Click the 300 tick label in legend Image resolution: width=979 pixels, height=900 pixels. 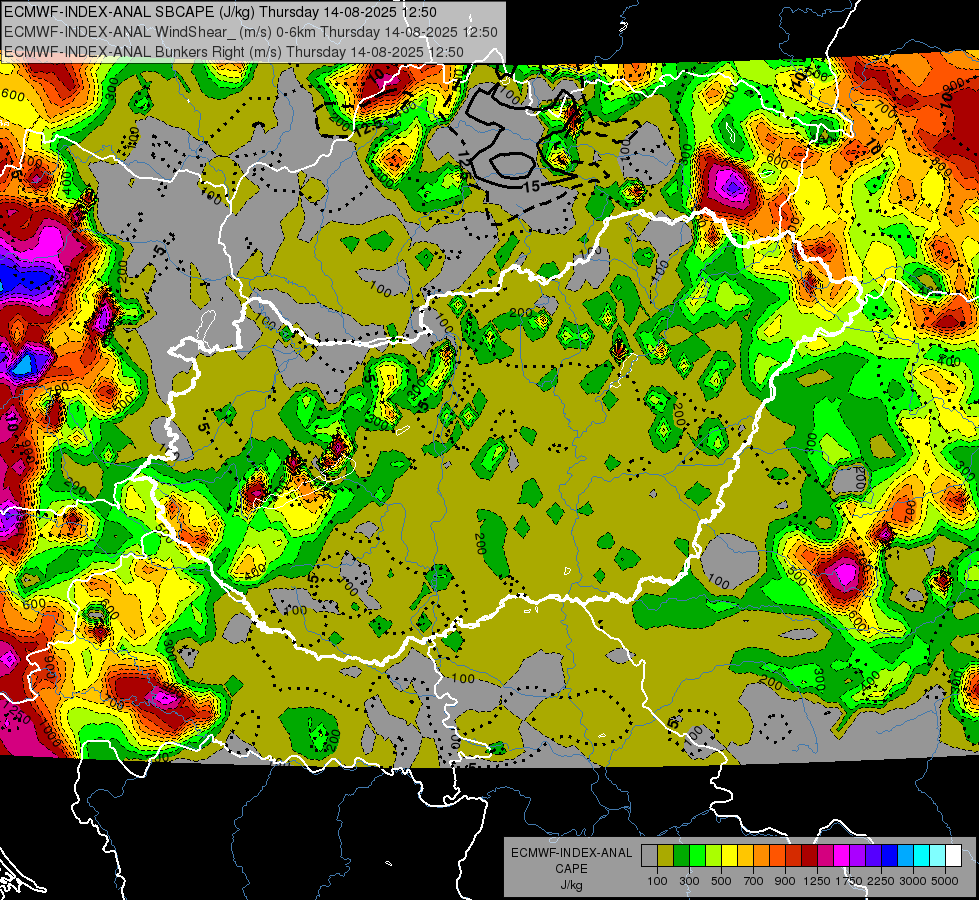(689, 881)
